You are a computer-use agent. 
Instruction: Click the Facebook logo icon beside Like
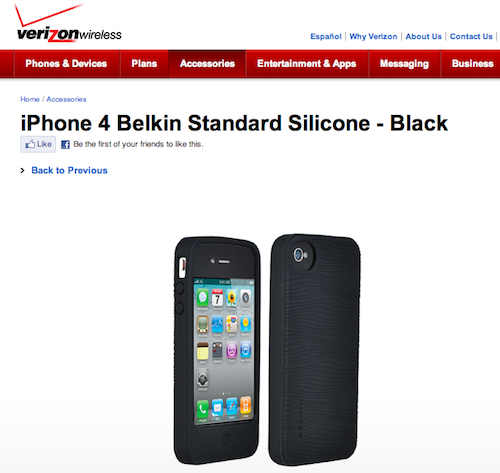[65, 145]
